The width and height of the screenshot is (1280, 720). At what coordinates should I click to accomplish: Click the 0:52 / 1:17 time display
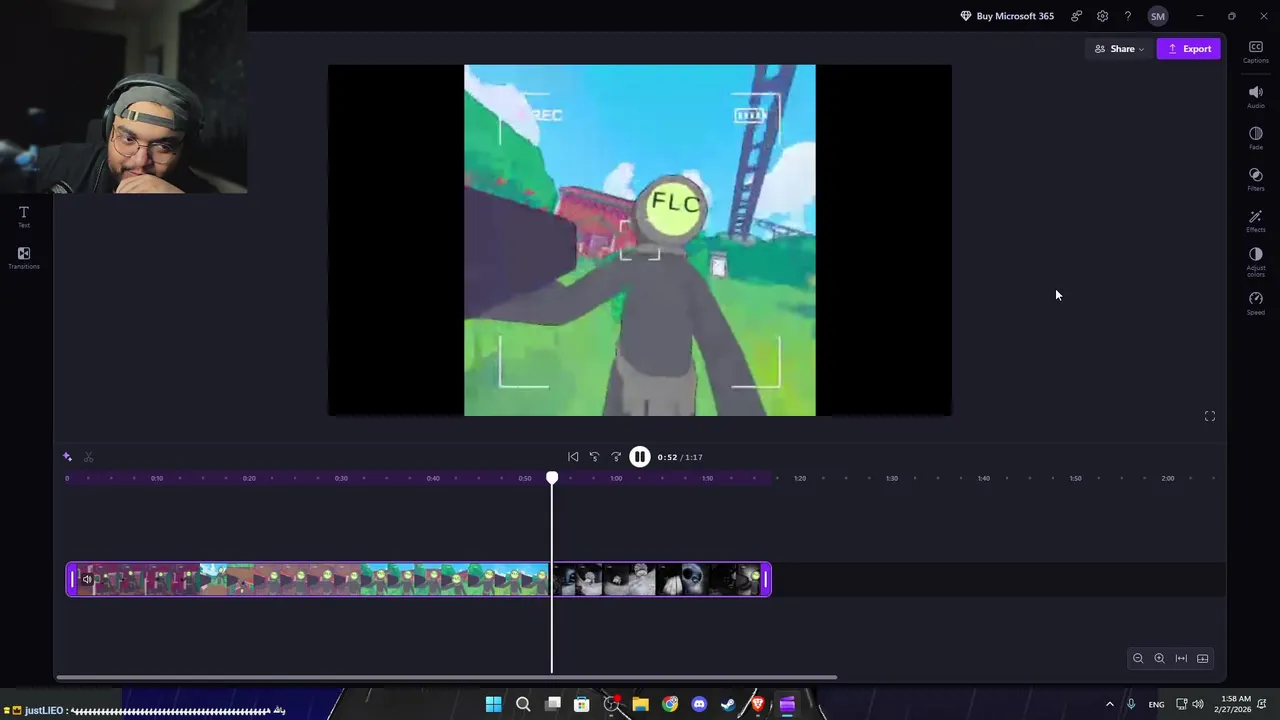pyautogui.click(x=680, y=457)
